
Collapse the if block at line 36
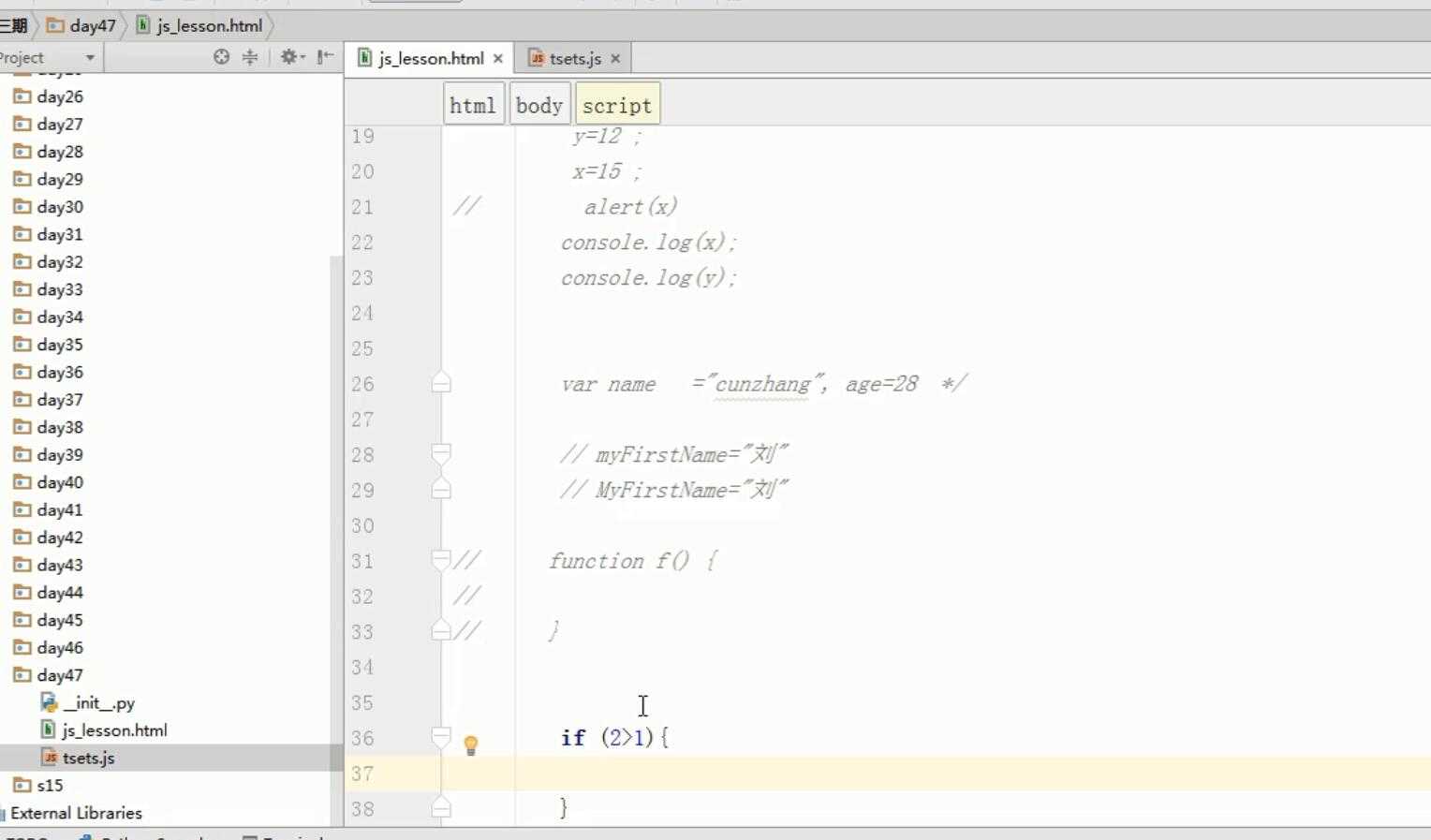[x=441, y=737]
